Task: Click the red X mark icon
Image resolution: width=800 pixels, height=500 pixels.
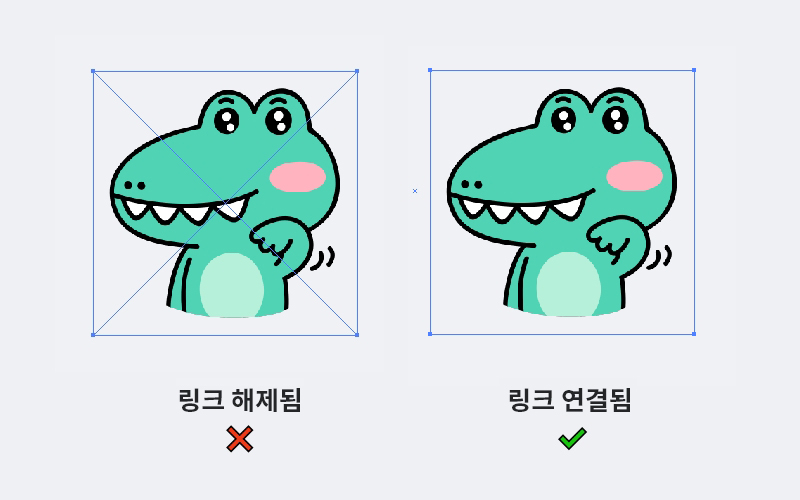Action: [240, 439]
